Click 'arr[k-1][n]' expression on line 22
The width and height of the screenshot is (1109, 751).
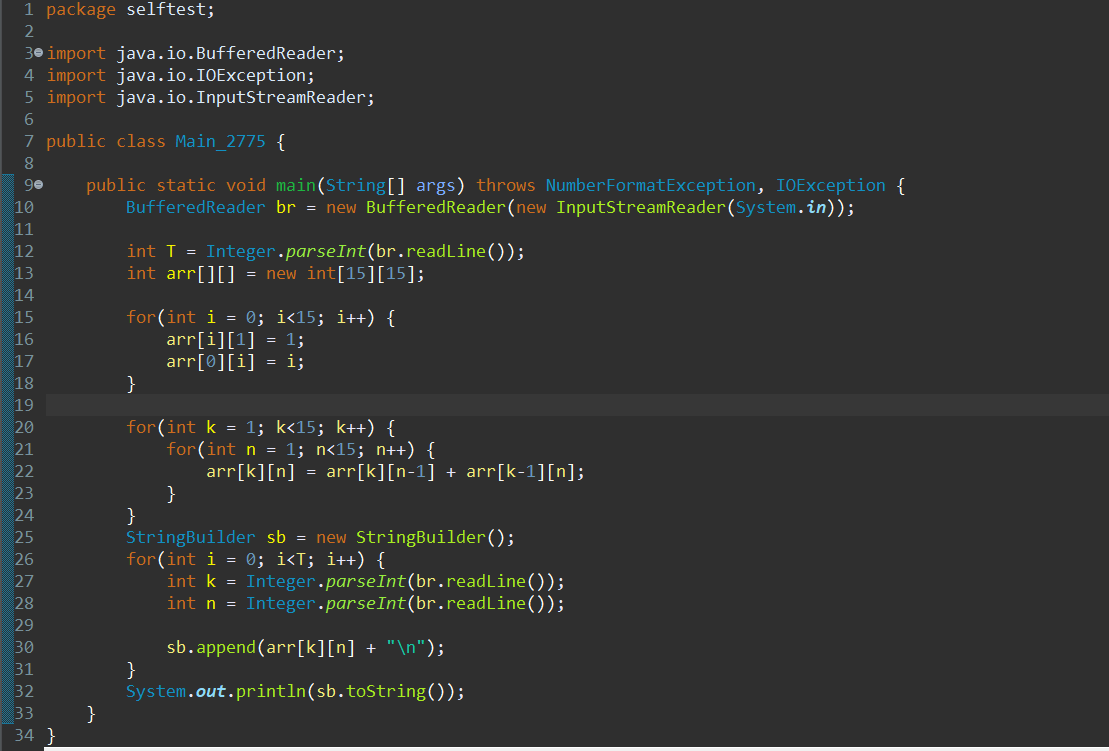point(521,472)
